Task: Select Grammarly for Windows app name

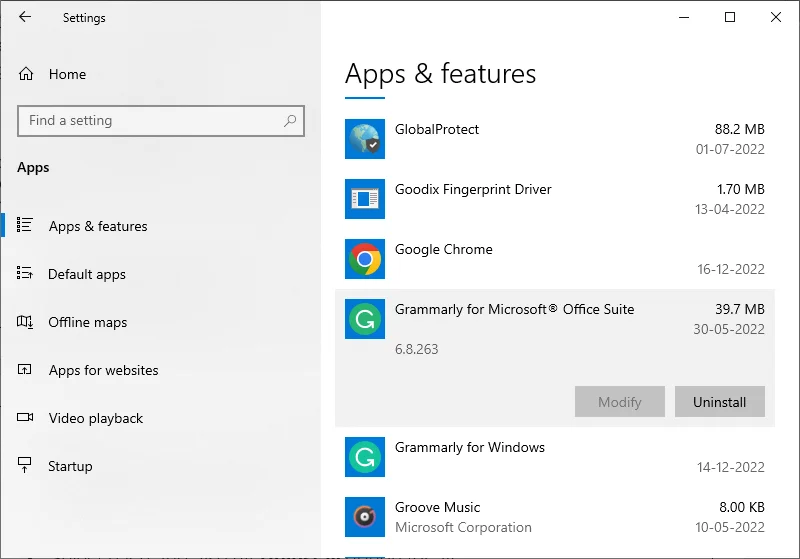Action: click(x=470, y=447)
